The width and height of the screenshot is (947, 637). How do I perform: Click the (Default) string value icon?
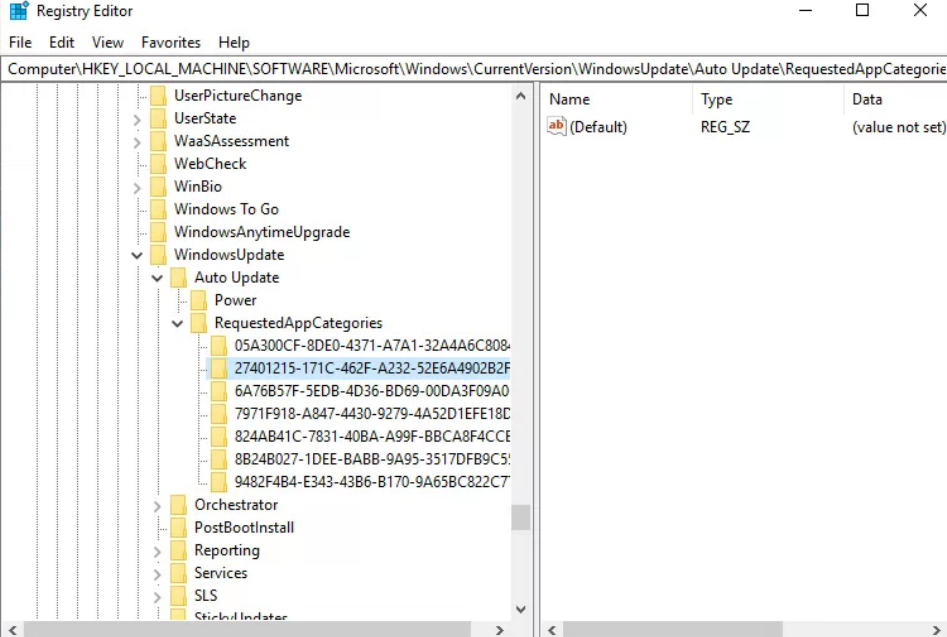(x=556, y=126)
